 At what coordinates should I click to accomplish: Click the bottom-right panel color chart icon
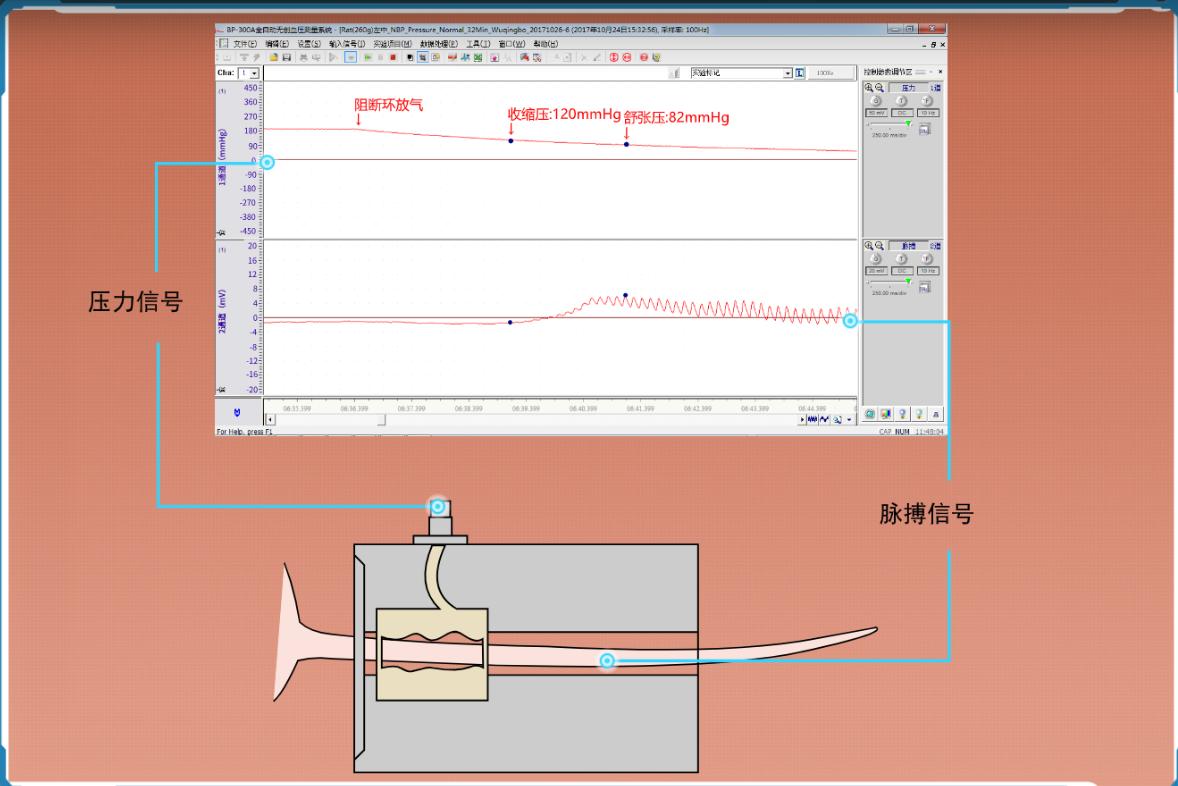pyautogui.click(x=886, y=414)
